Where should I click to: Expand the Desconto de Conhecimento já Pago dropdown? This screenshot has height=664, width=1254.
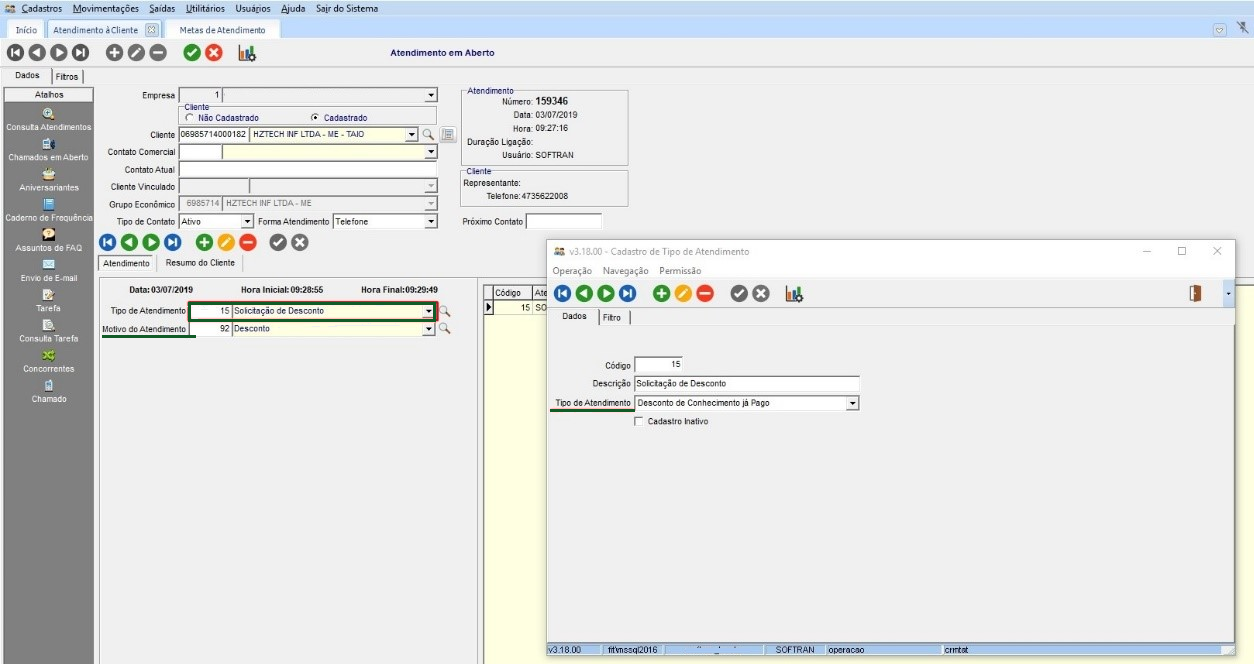coord(852,404)
